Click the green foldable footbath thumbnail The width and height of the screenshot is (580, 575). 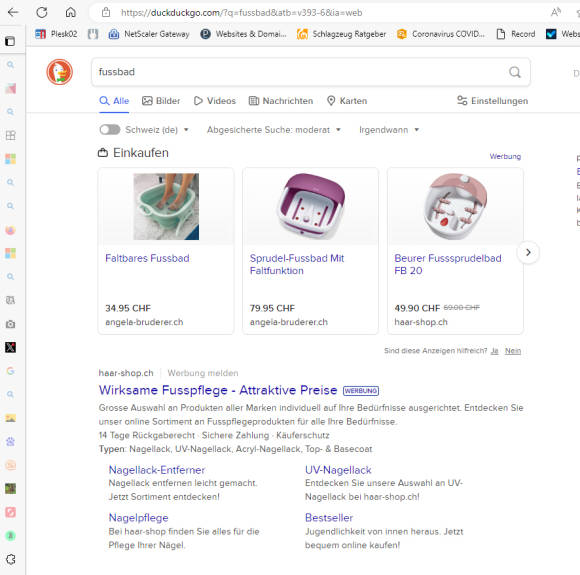pos(166,206)
